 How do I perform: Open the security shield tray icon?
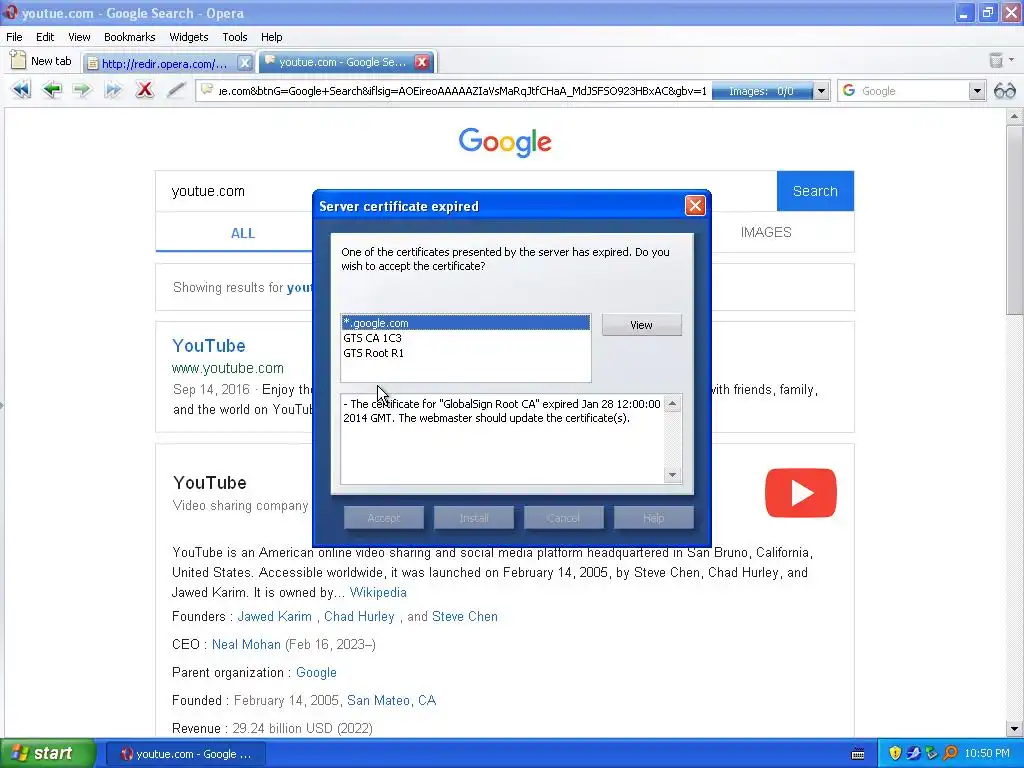895,753
